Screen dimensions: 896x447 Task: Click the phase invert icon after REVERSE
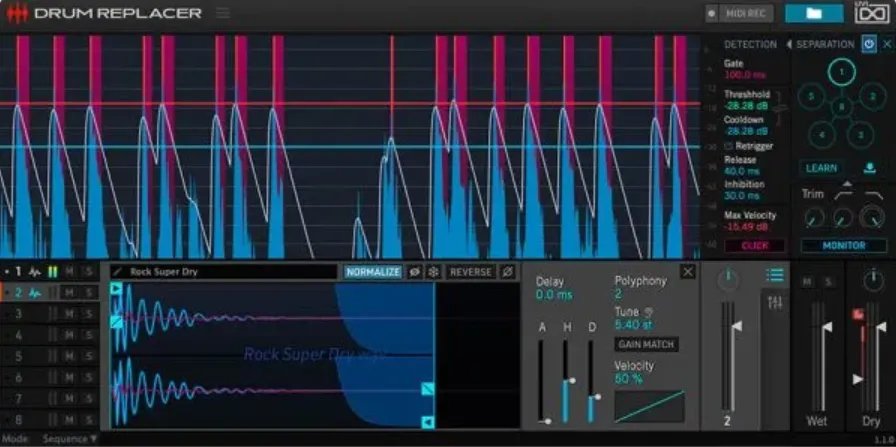point(507,272)
